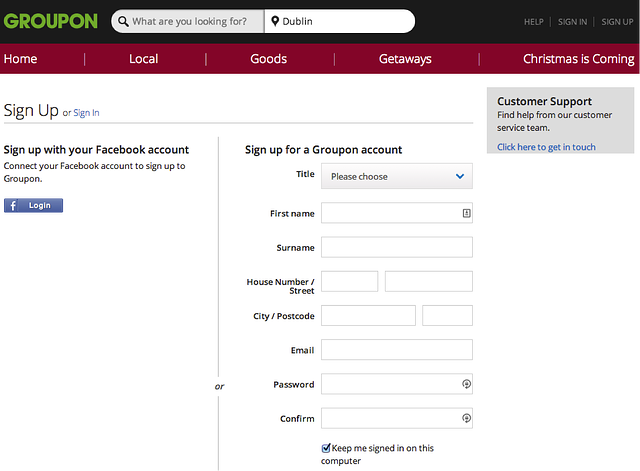Screen dimensions: 640x471
Task: Click the Postcode input field
Action: (x=447, y=315)
